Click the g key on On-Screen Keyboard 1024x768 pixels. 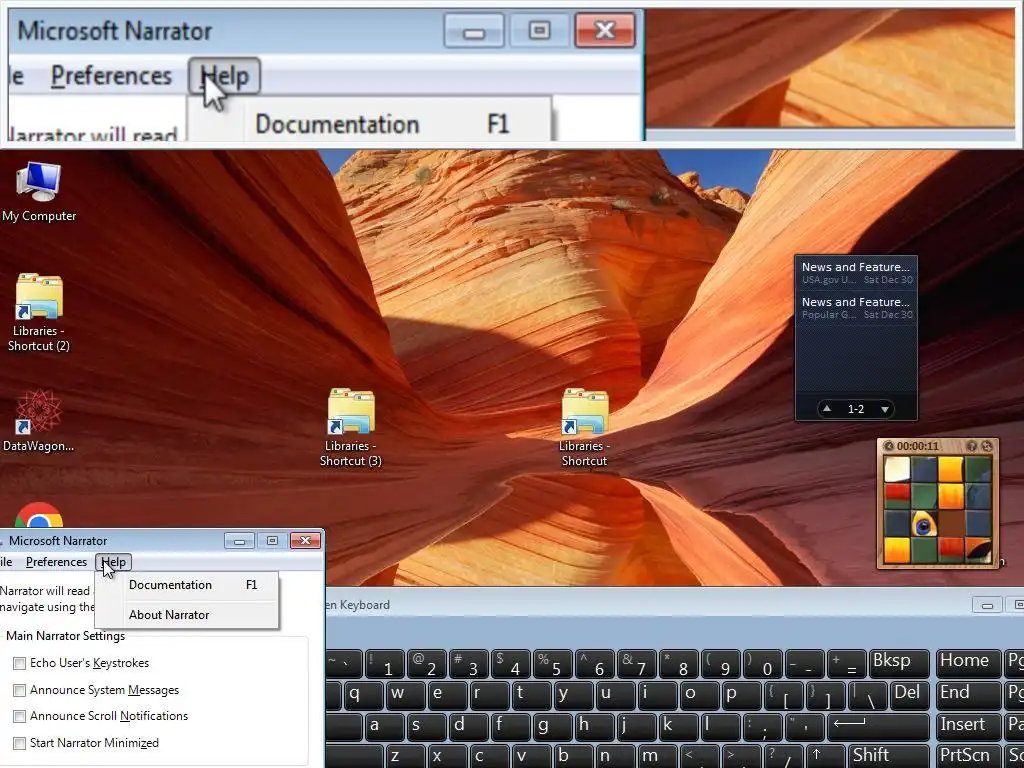(x=552, y=728)
